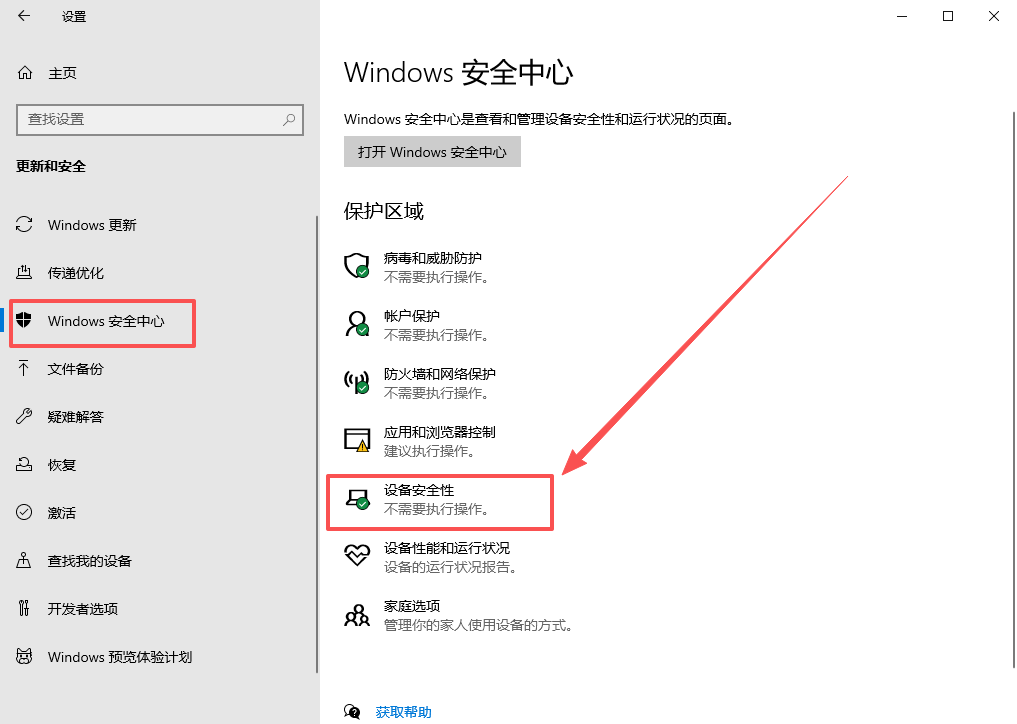The height and width of the screenshot is (724, 1017).
Task: Go to 开发者选项 page
Action: pos(83,609)
